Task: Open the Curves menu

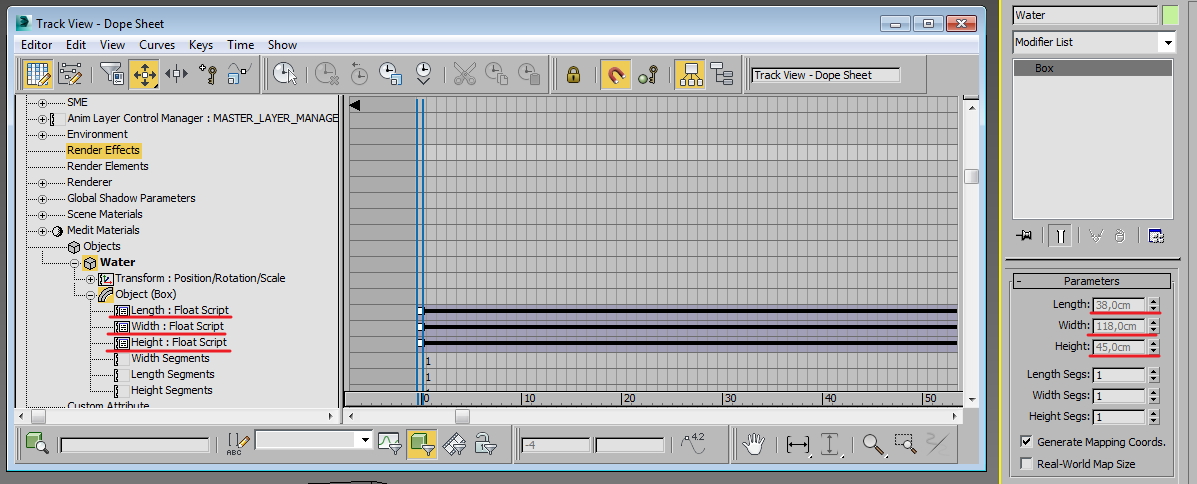Action: 156,45
